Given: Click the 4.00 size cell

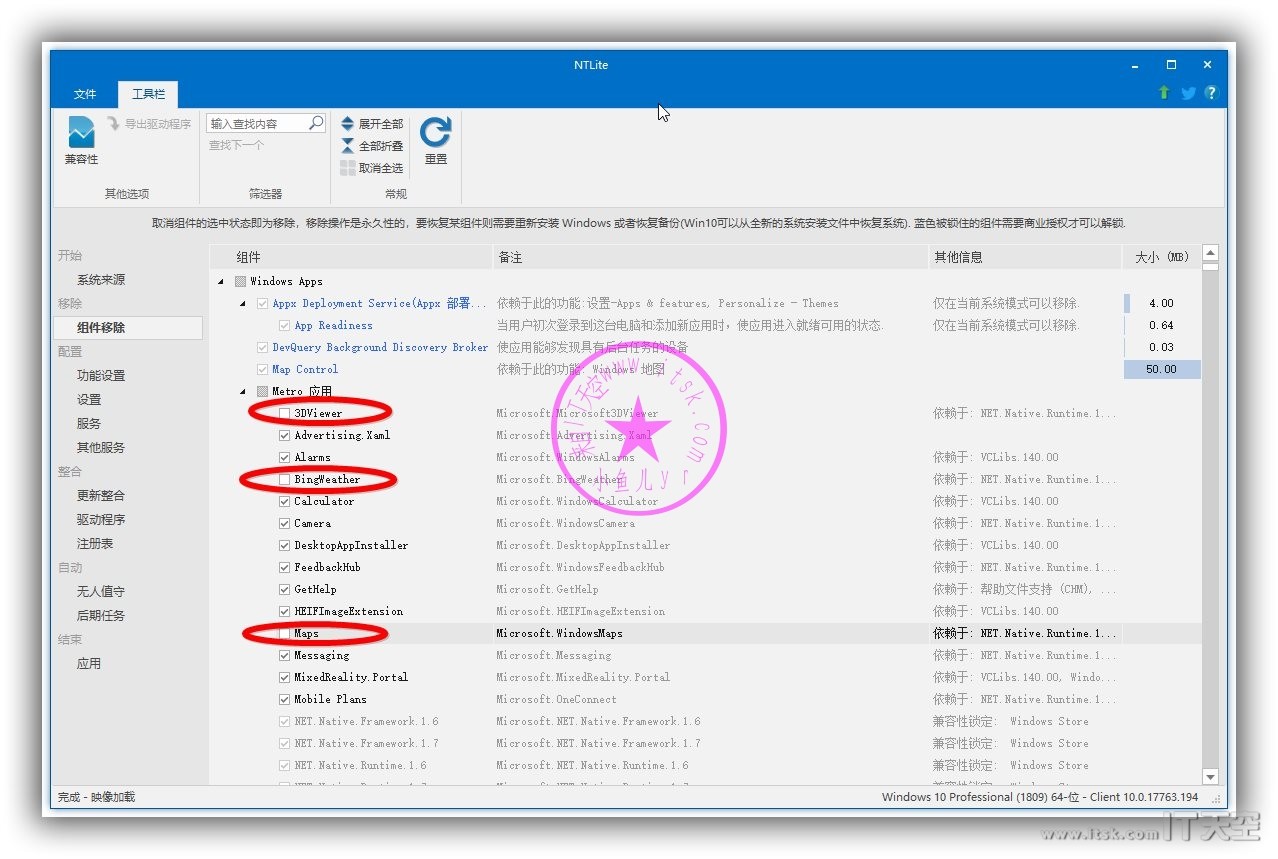Looking at the screenshot, I should (1162, 303).
